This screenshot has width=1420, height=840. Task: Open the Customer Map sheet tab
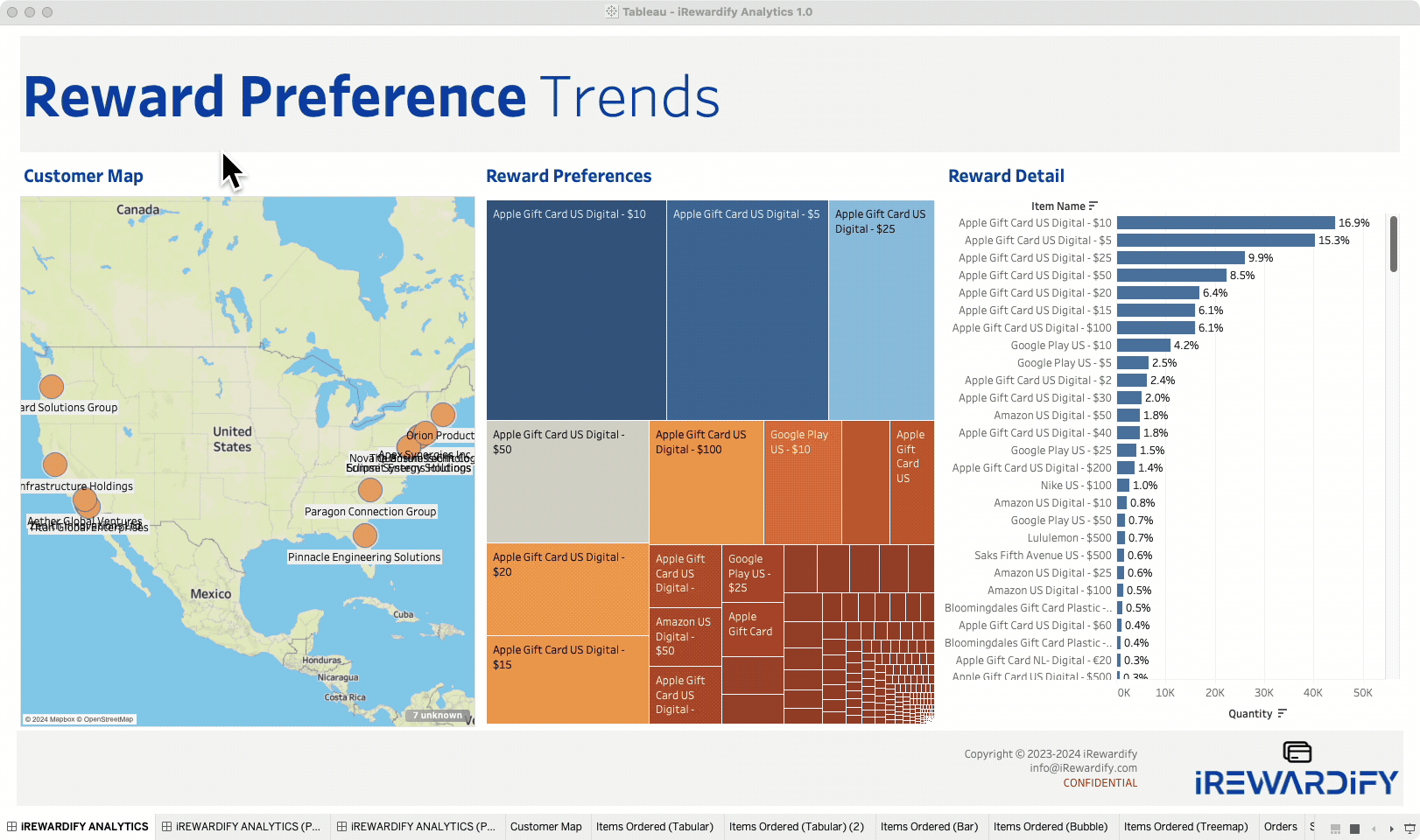pos(545,827)
